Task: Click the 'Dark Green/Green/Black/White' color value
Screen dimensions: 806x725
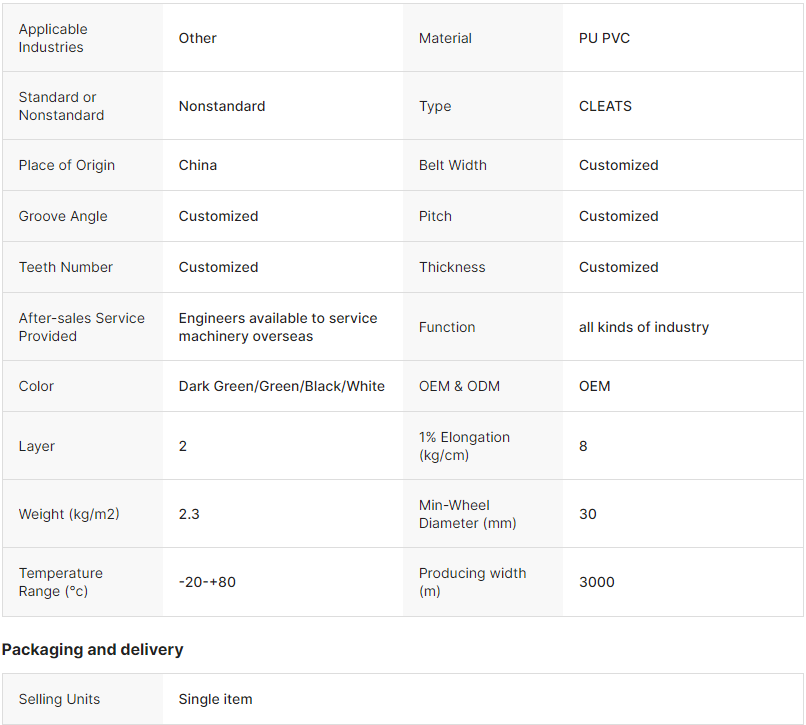Action: (x=282, y=386)
